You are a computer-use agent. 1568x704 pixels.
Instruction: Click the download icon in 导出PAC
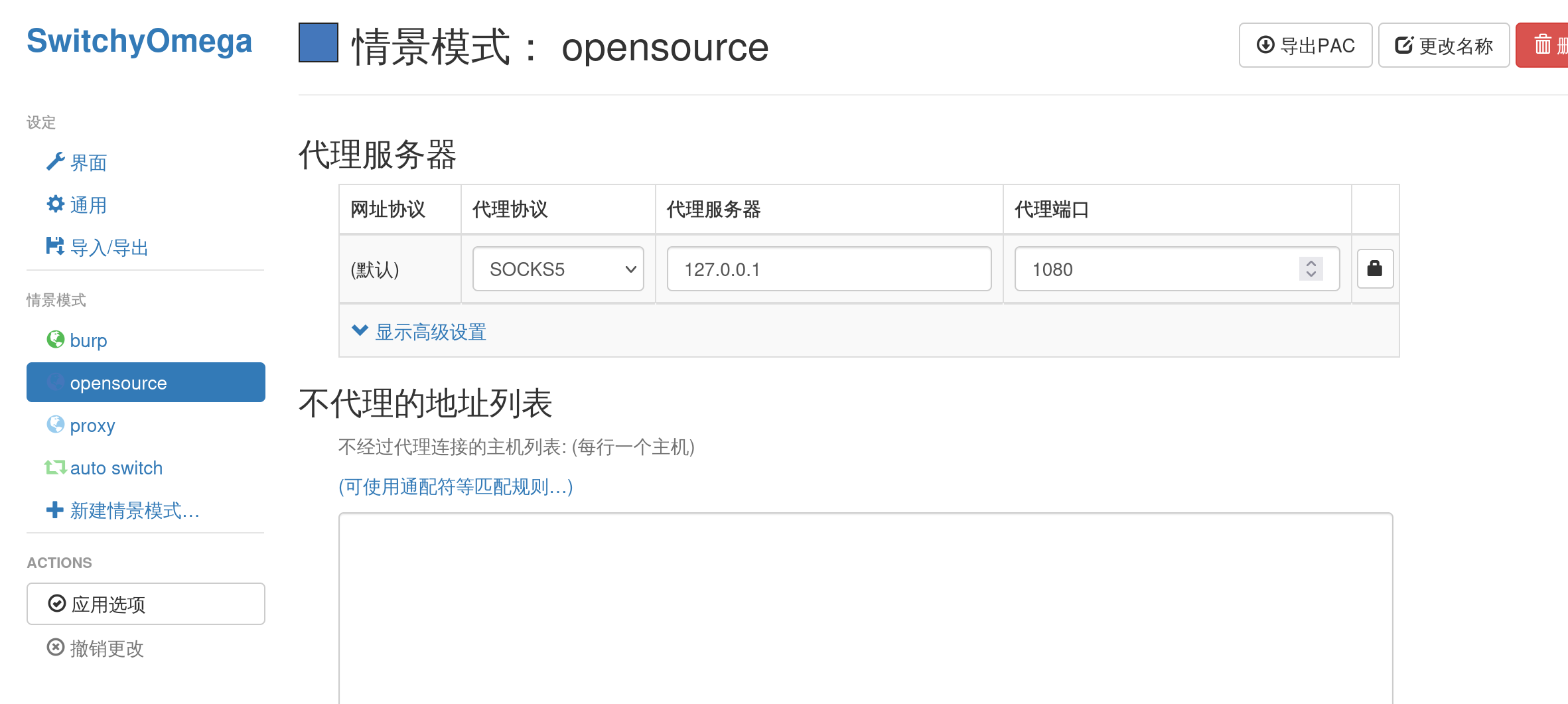coord(1265,44)
